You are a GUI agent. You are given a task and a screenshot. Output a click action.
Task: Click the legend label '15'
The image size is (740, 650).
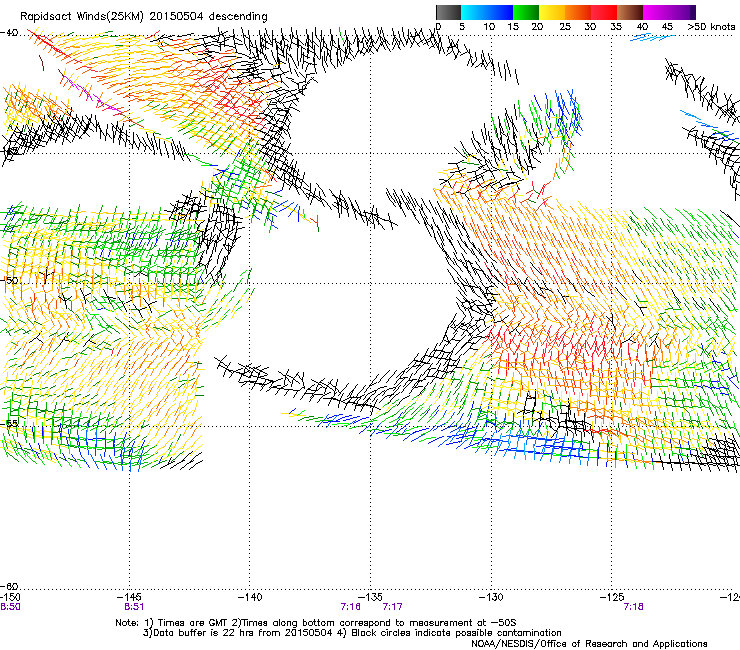(513, 26)
